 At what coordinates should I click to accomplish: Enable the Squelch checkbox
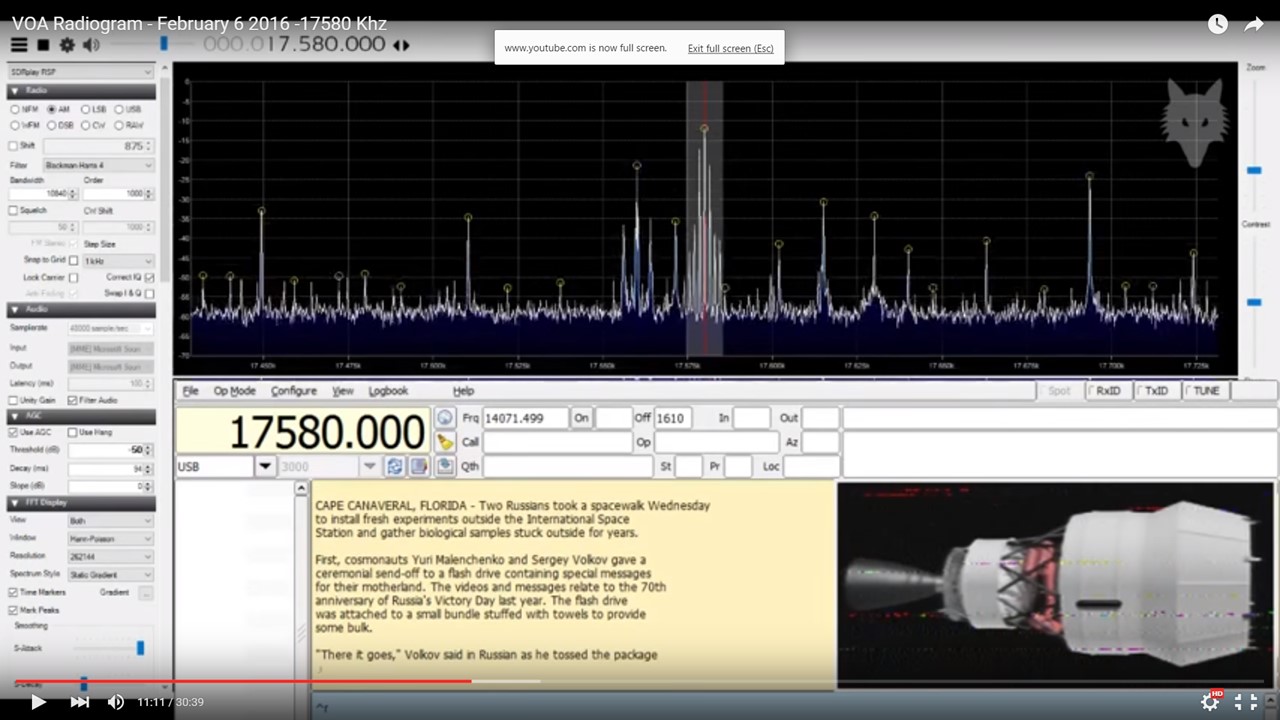coord(13,211)
